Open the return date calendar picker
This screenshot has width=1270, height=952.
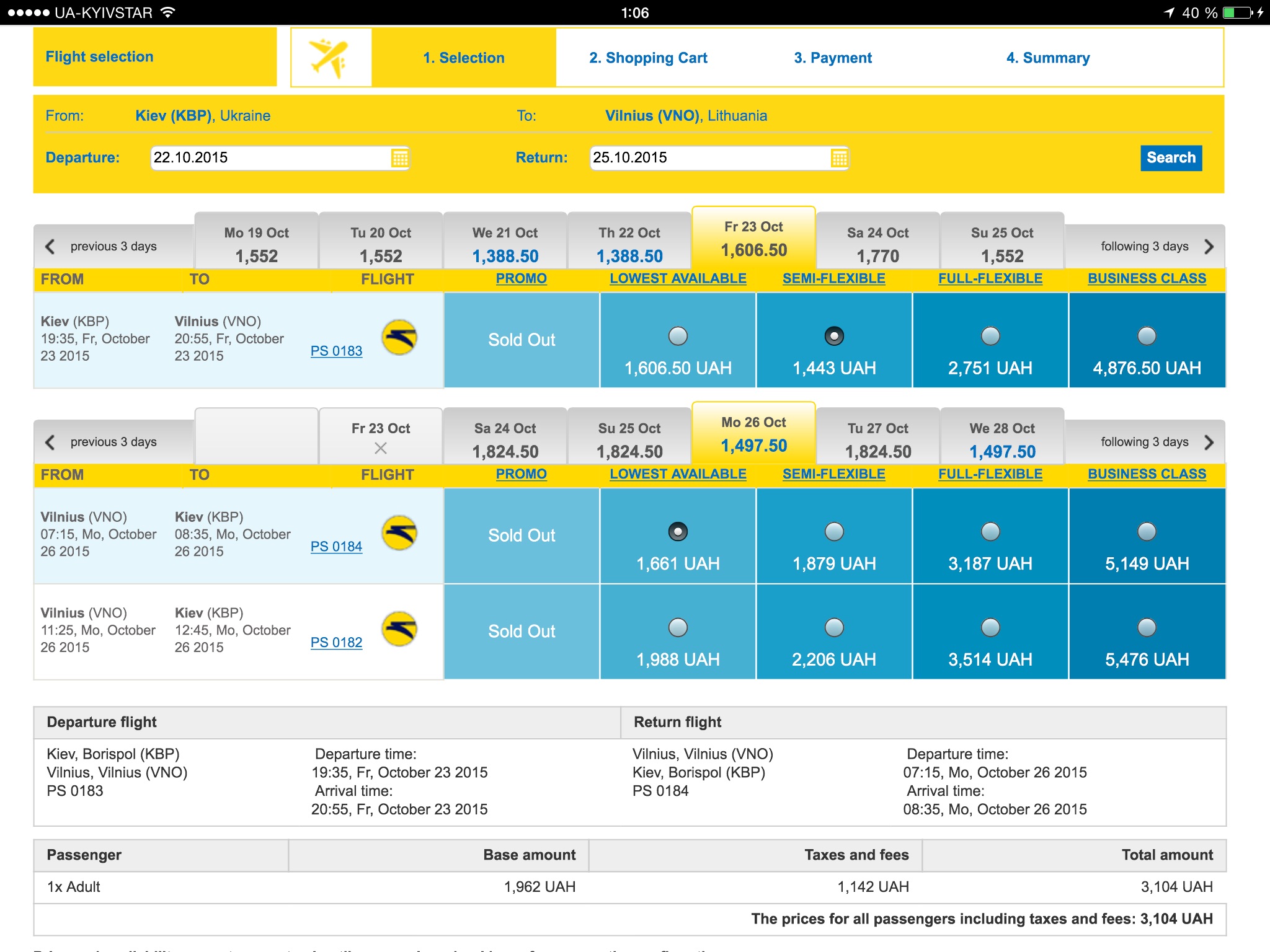(839, 158)
